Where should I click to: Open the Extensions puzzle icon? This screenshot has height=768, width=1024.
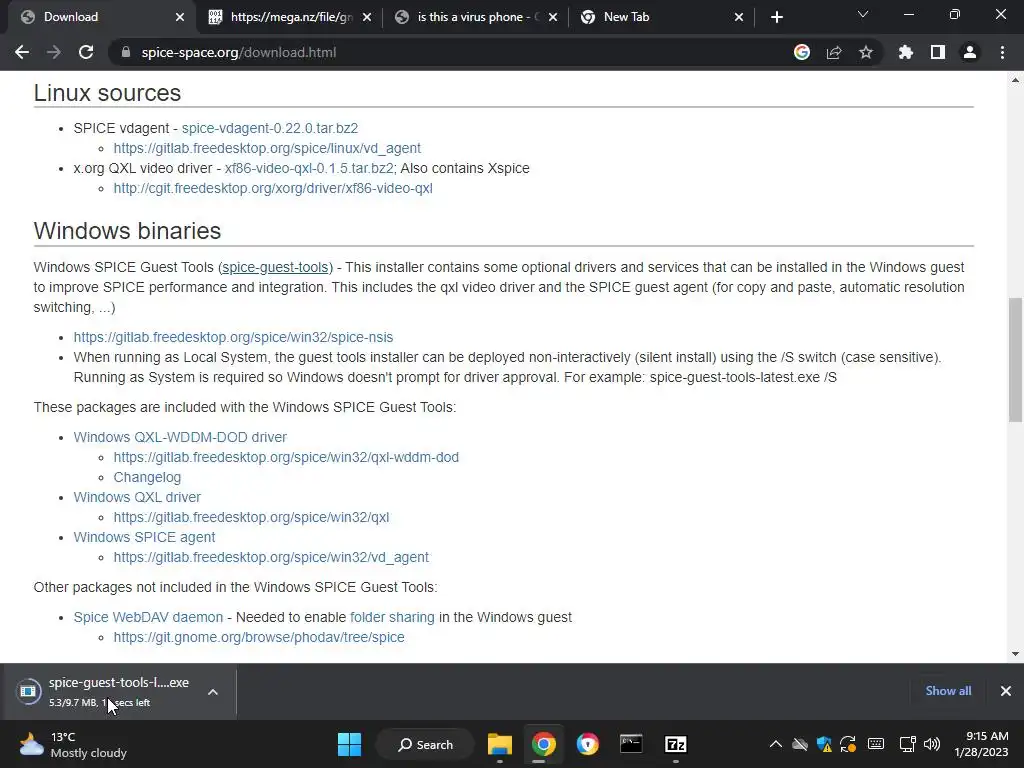[906, 52]
